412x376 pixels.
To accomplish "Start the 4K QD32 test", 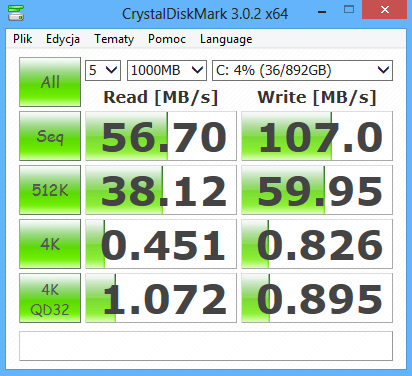I will 50,298.
